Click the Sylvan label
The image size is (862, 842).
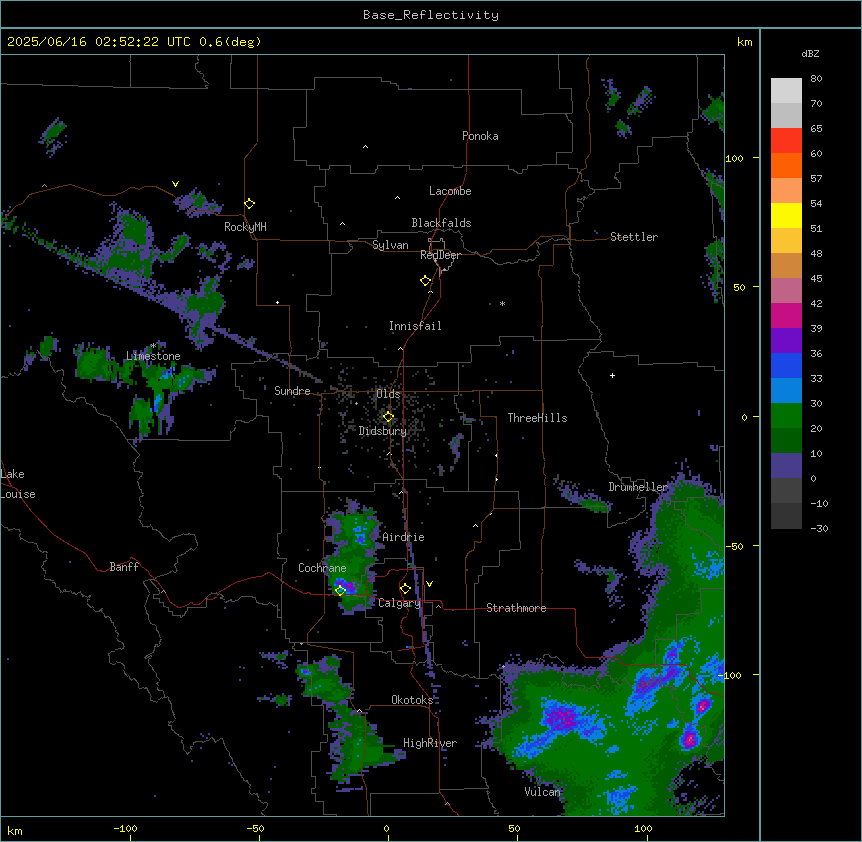pyautogui.click(x=390, y=245)
